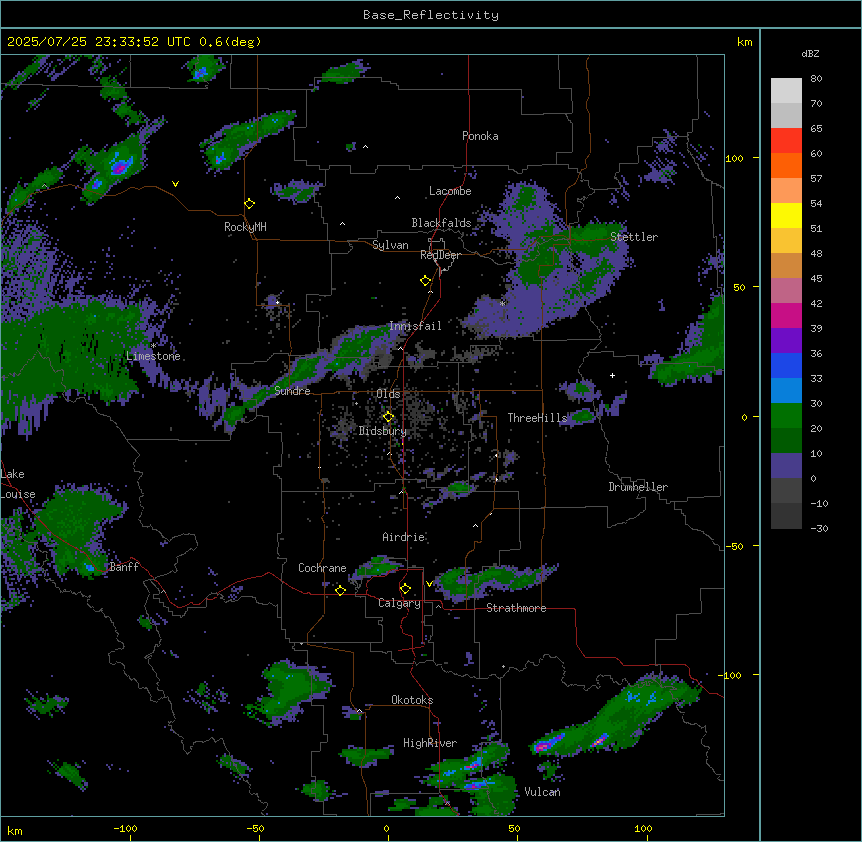Click the Drumheller label
Image resolution: width=862 pixels, height=842 pixels.
point(638,487)
